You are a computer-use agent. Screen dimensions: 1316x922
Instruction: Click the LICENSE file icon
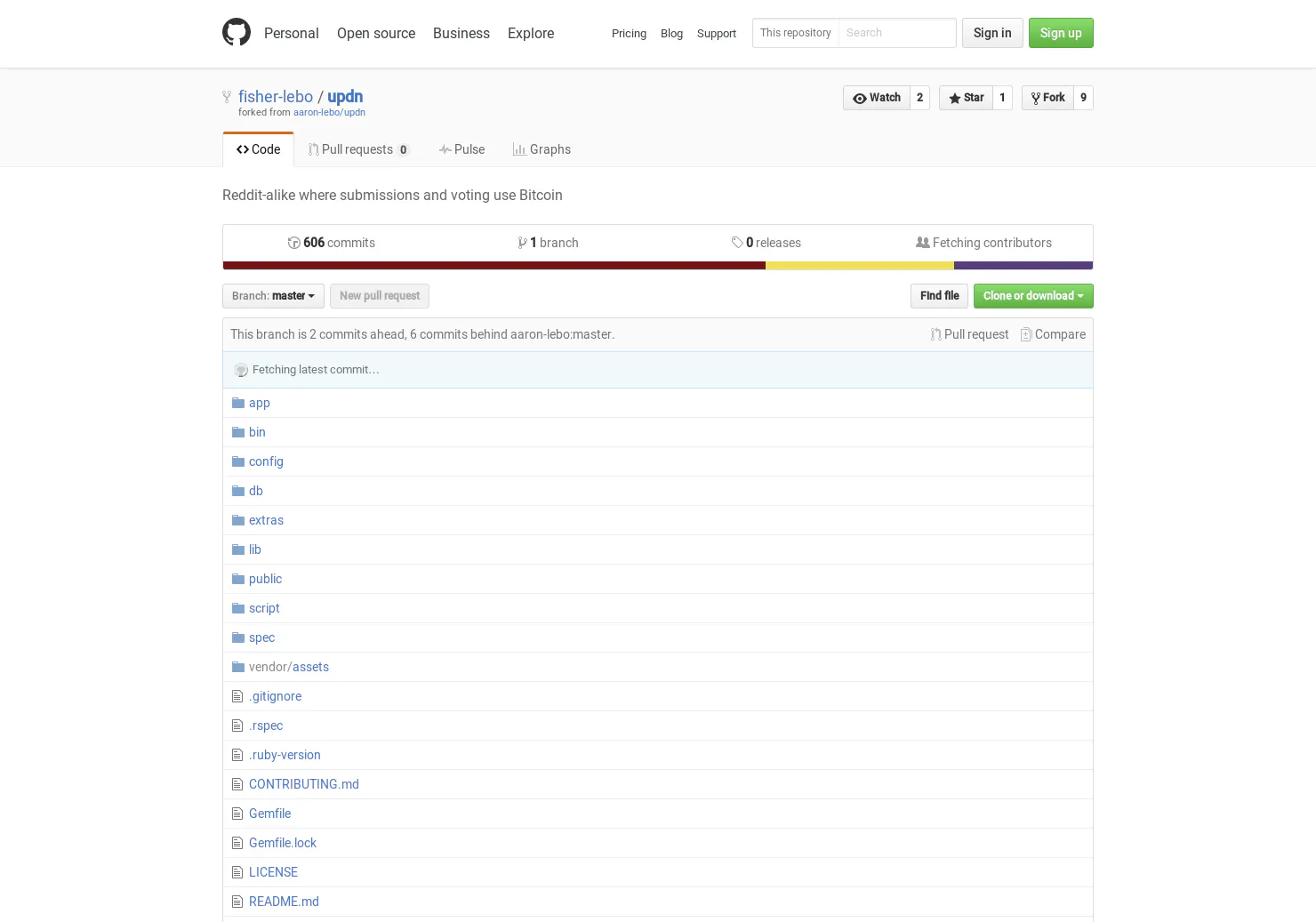pyautogui.click(x=237, y=872)
